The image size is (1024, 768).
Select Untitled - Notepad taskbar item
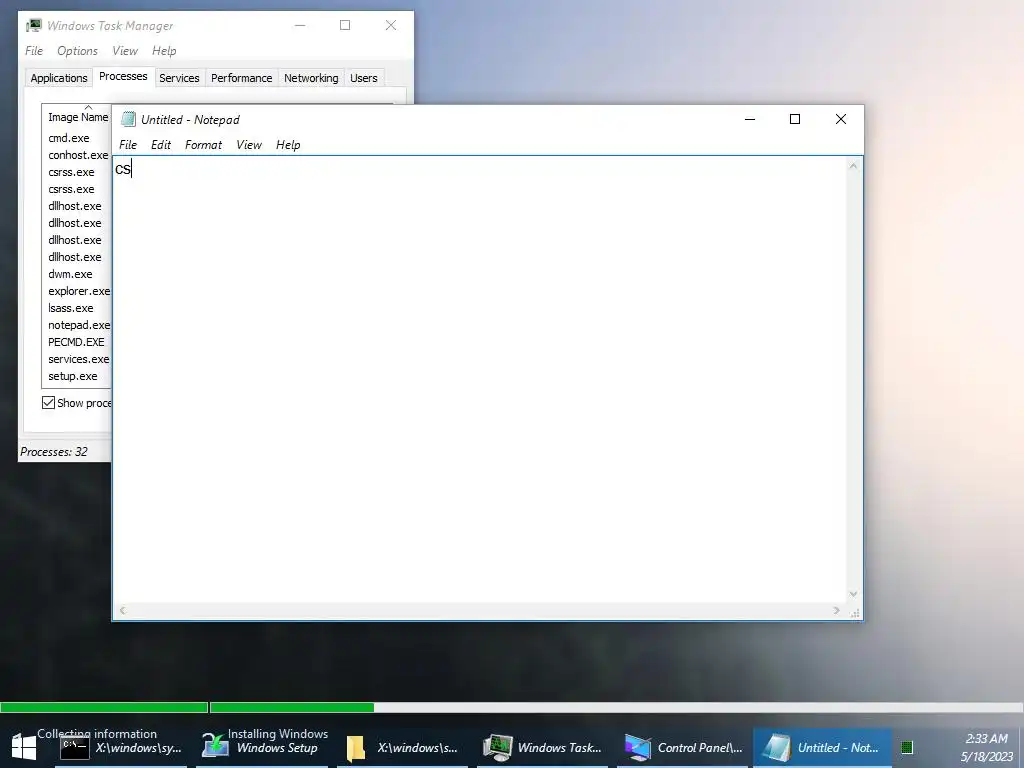[x=822, y=748]
